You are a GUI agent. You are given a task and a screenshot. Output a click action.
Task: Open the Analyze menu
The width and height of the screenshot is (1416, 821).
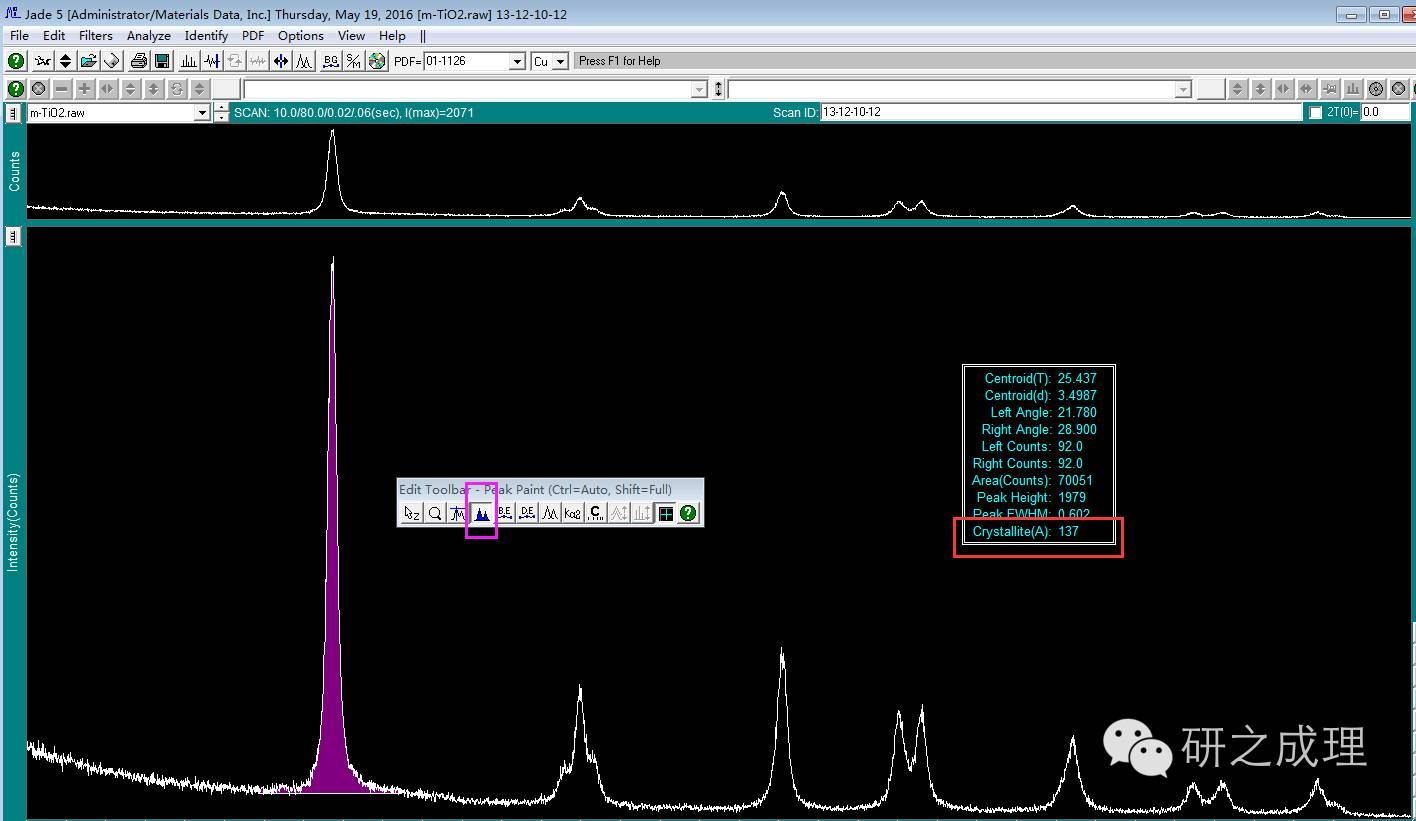click(148, 35)
